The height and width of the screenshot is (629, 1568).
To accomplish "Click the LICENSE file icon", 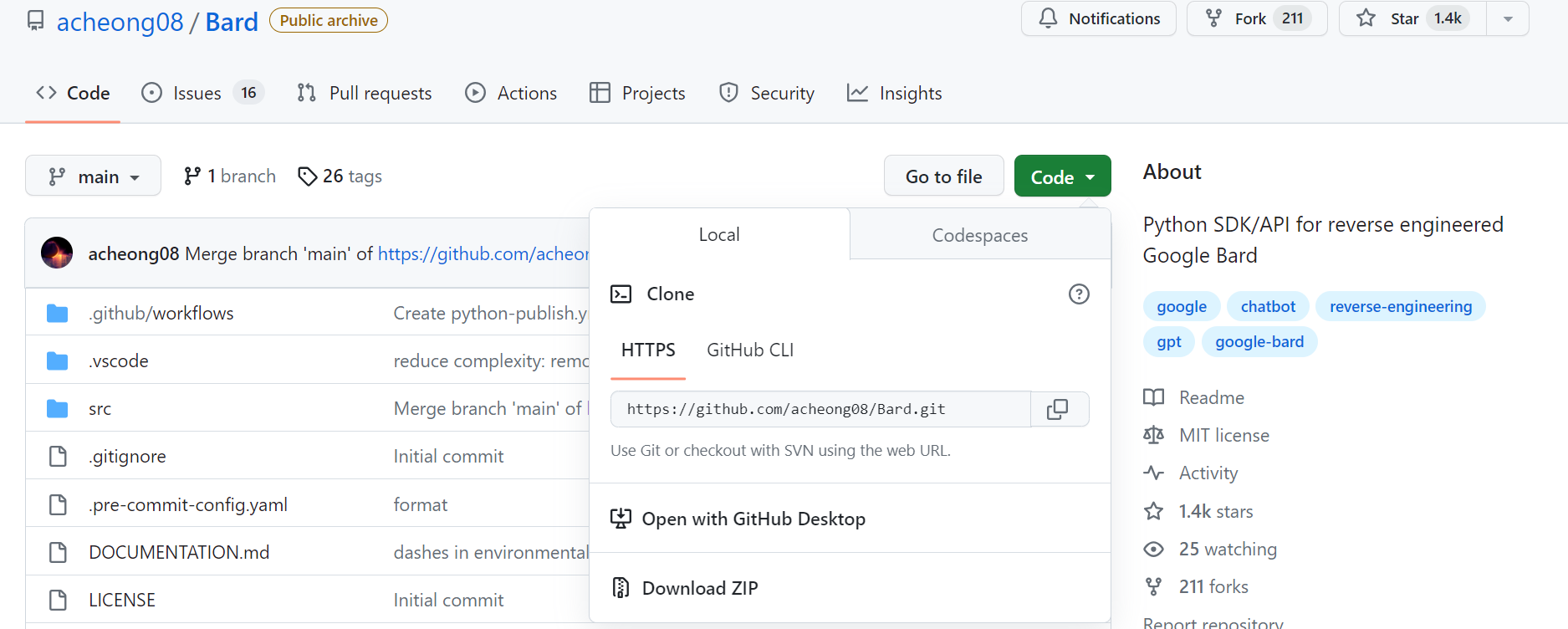I will coord(58,600).
